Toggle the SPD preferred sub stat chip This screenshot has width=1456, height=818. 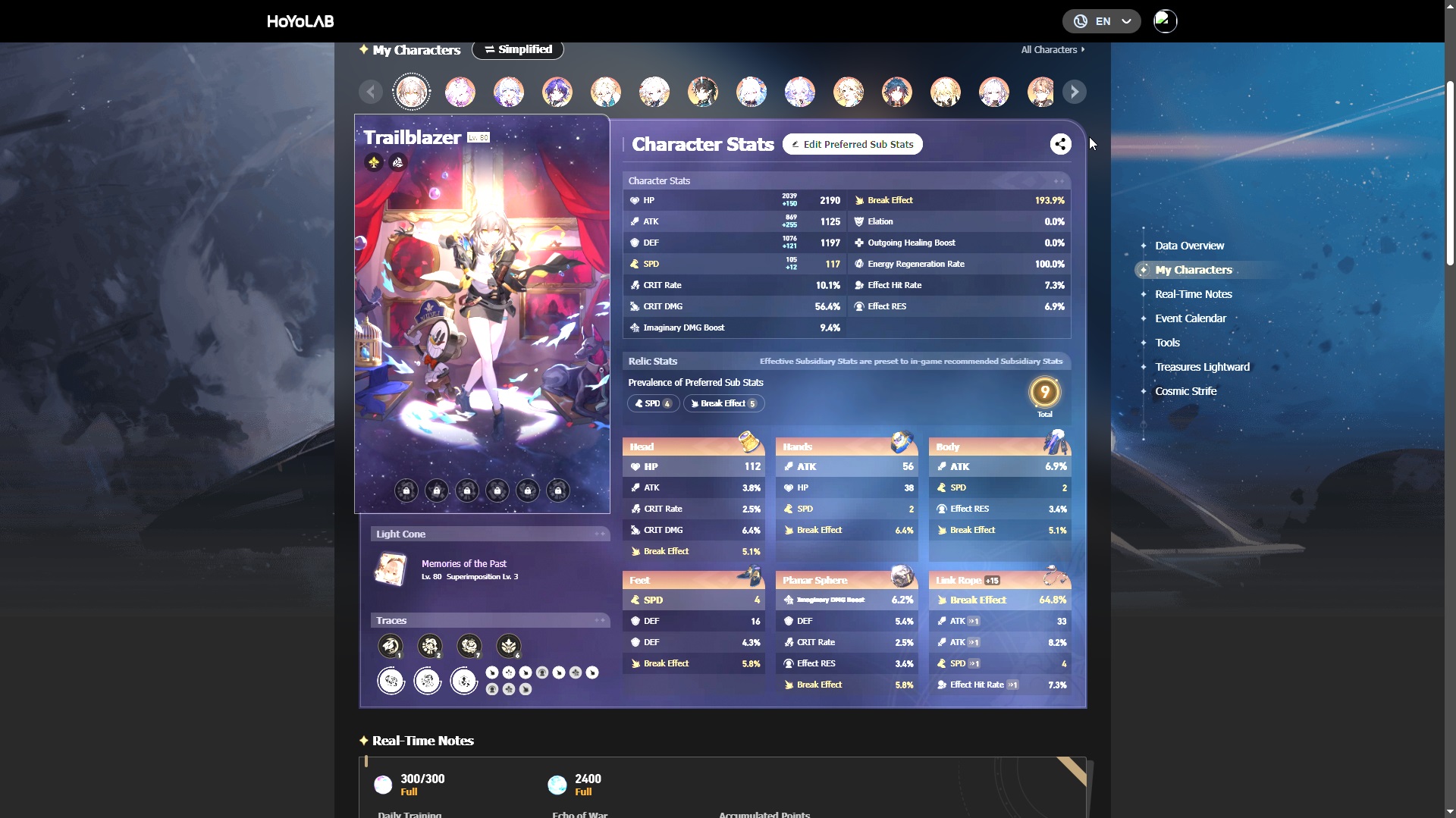pos(653,403)
